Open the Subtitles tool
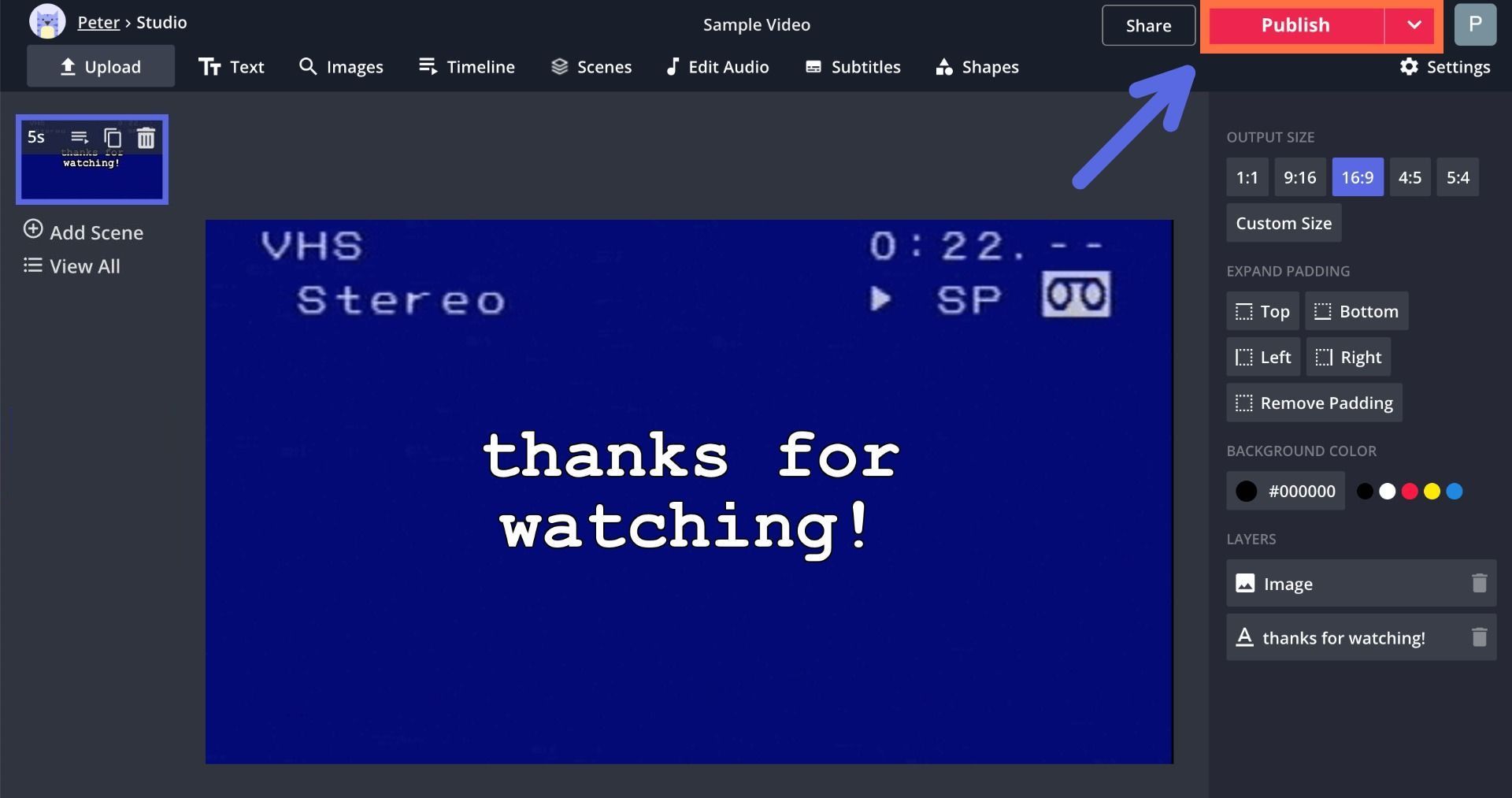1512x798 pixels. (853, 67)
